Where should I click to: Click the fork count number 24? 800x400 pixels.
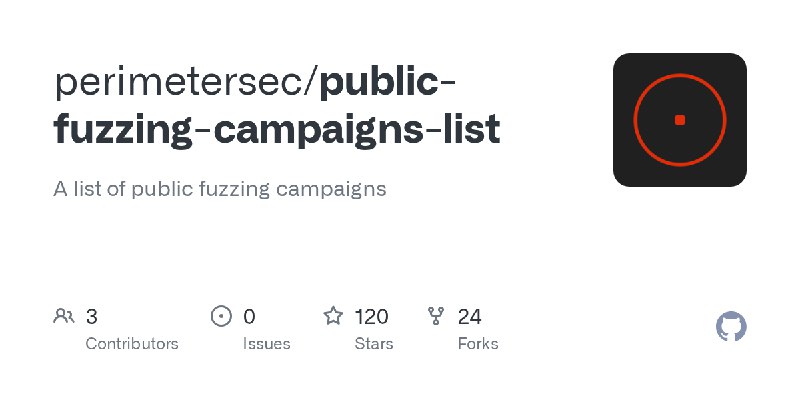point(470,317)
